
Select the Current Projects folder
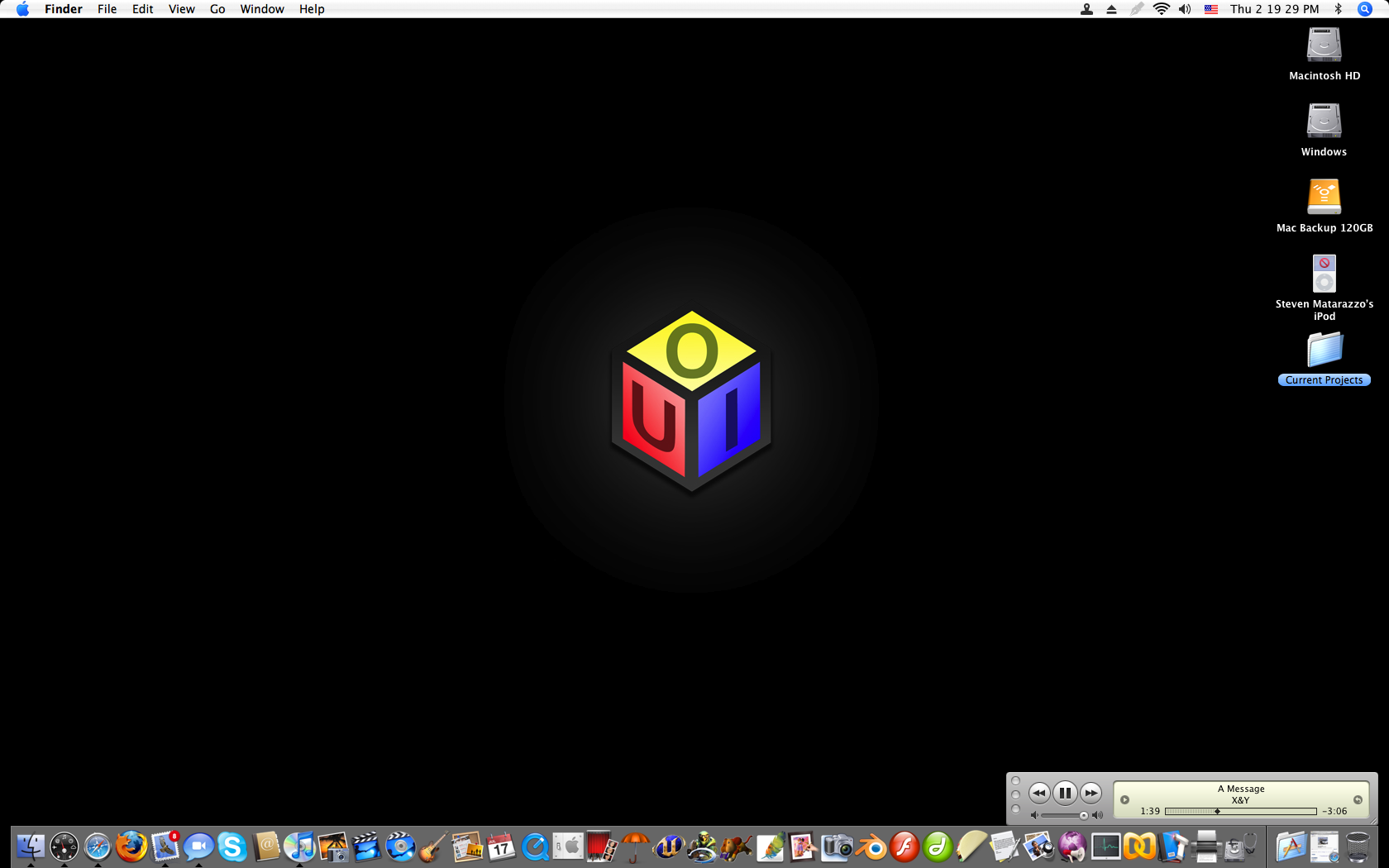pos(1324,359)
